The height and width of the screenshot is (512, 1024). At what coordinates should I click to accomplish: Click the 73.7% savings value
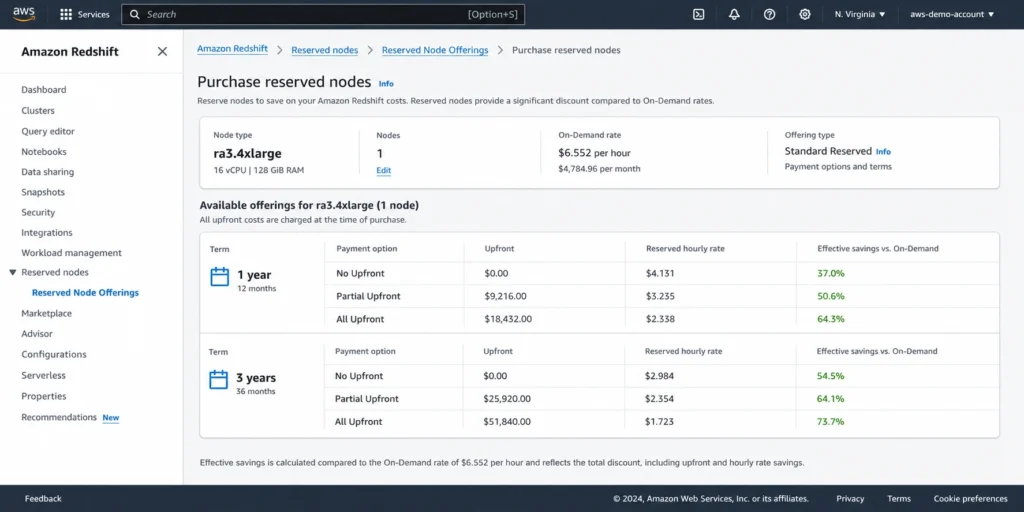click(830, 422)
